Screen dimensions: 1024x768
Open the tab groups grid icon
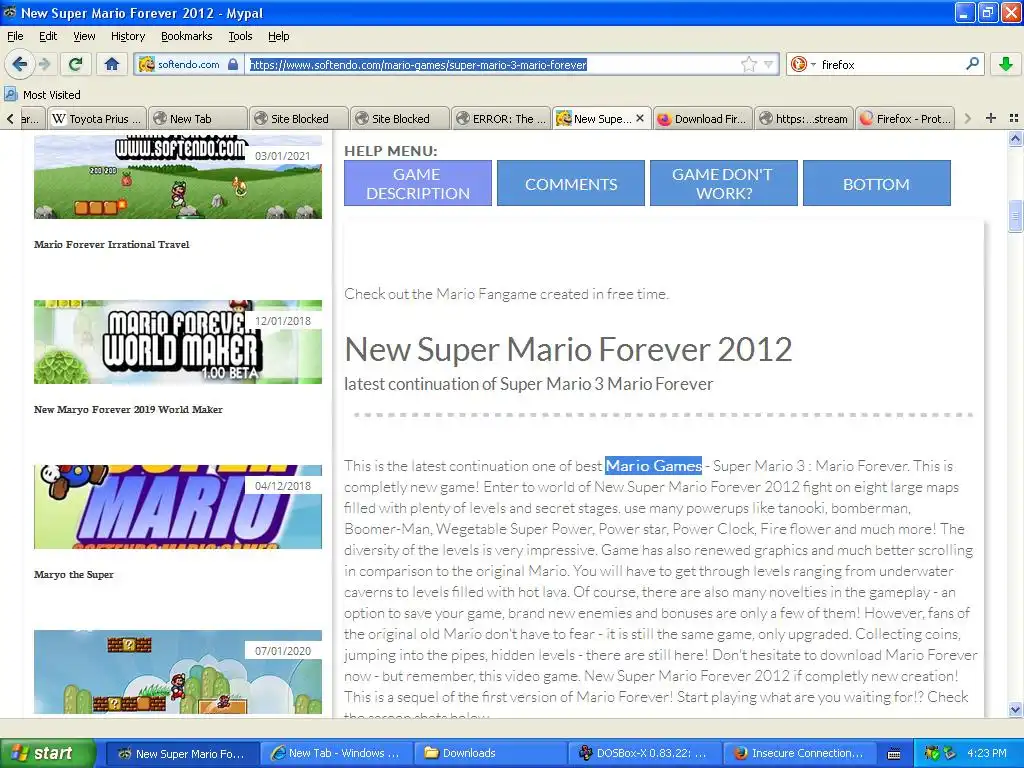pyautogui.click(x=1014, y=118)
